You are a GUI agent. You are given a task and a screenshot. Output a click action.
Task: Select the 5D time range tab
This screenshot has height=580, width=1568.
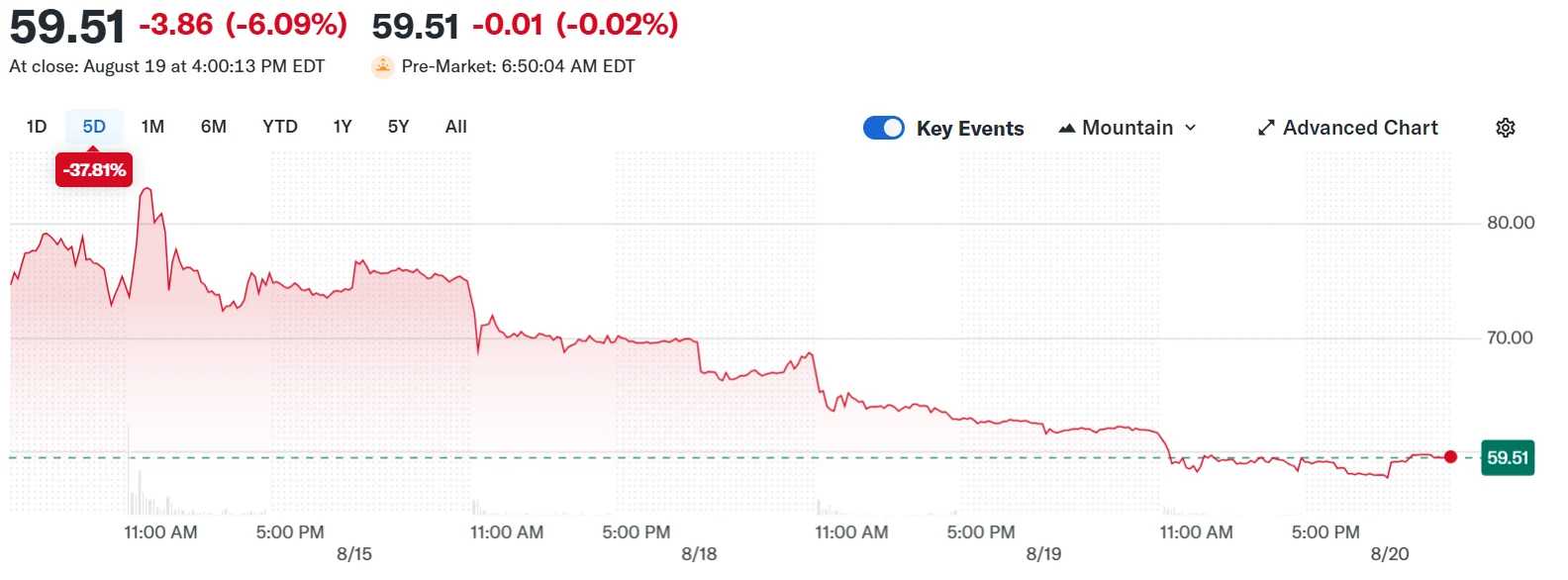click(94, 127)
